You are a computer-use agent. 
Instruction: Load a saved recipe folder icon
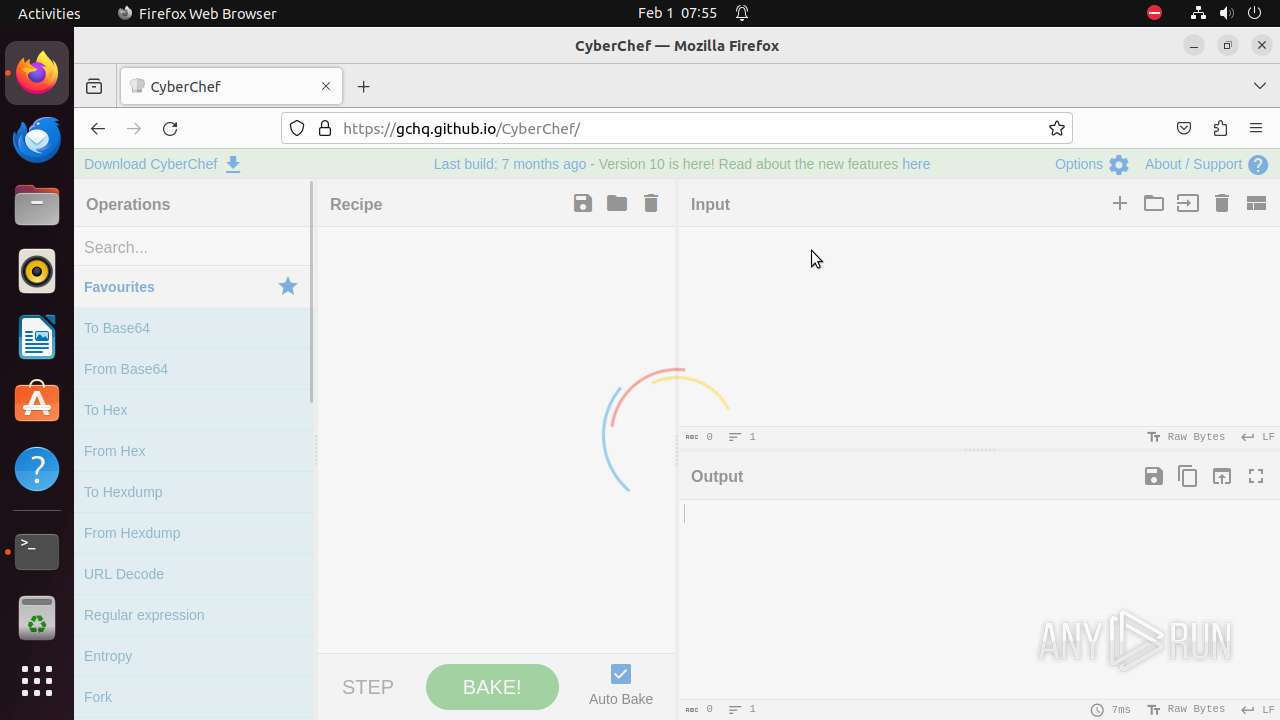point(617,203)
